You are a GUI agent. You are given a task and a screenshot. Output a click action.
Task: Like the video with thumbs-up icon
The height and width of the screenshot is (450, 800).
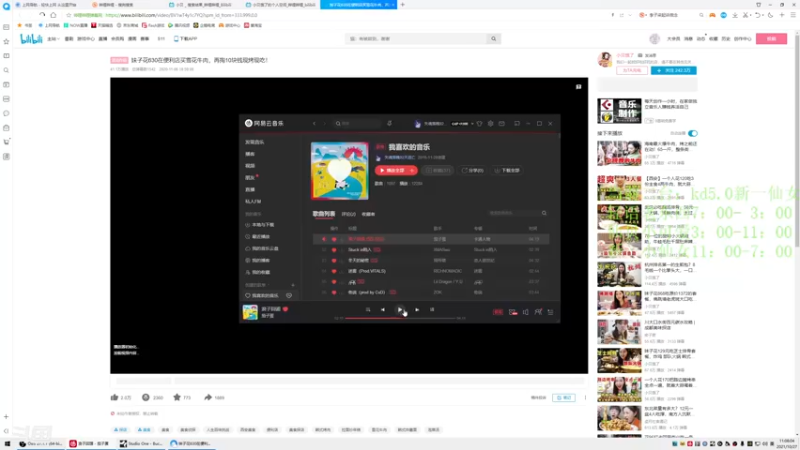click(x=114, y=397)
